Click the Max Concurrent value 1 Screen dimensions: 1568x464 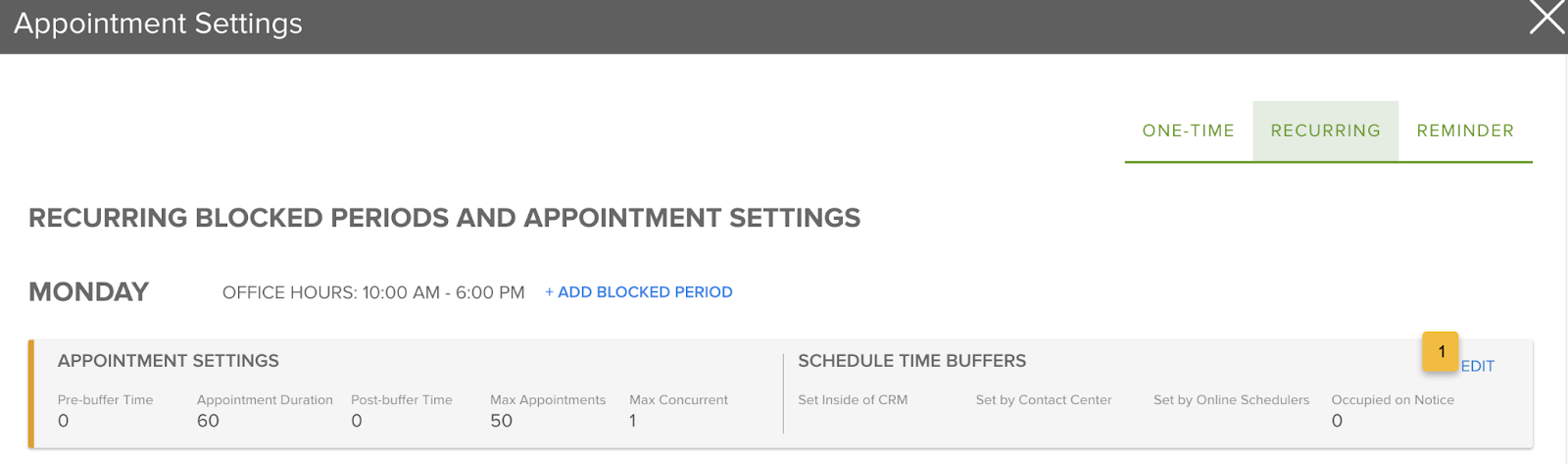click(633, 421)
